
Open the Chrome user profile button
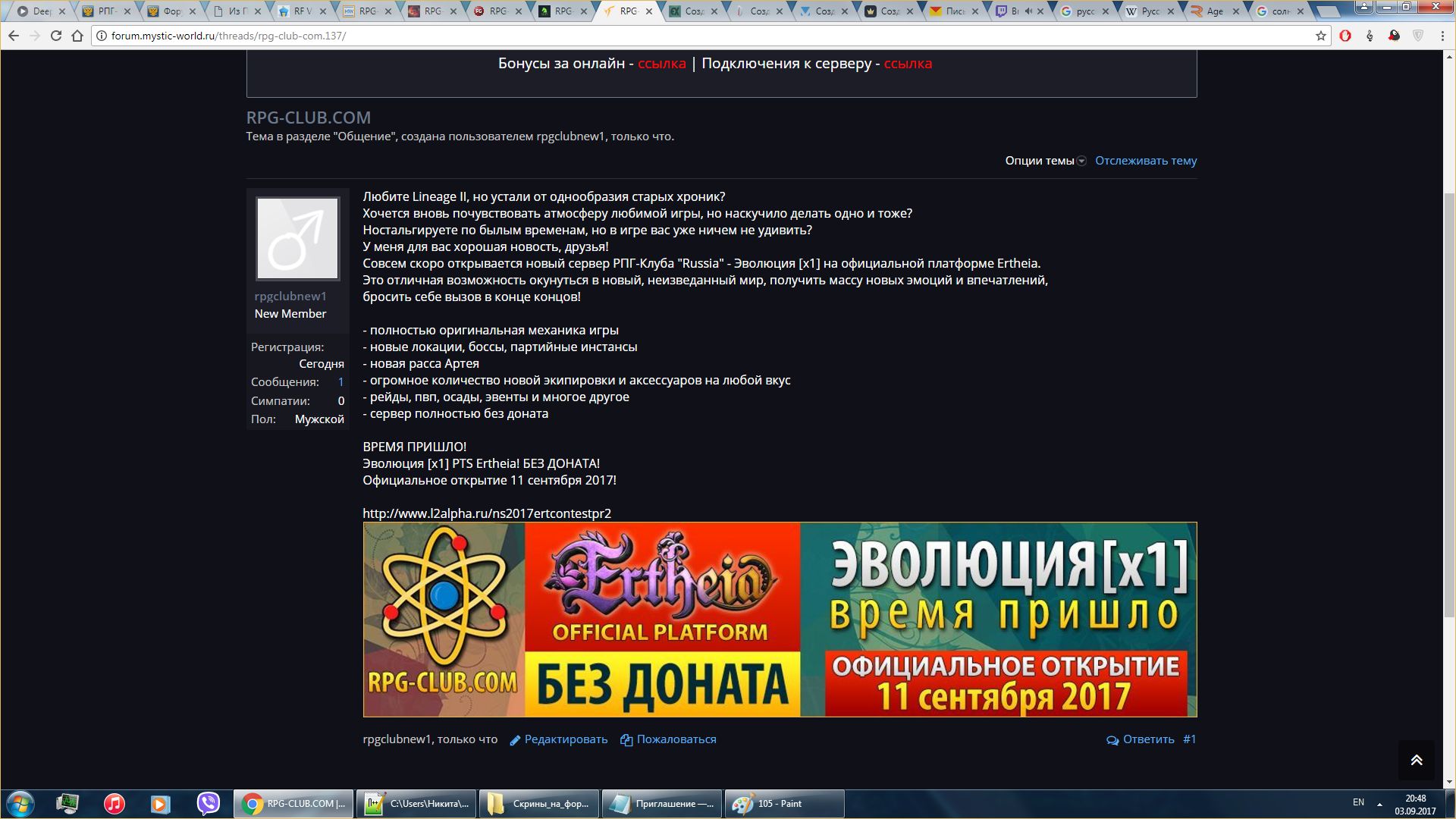tap(1363, 5)
